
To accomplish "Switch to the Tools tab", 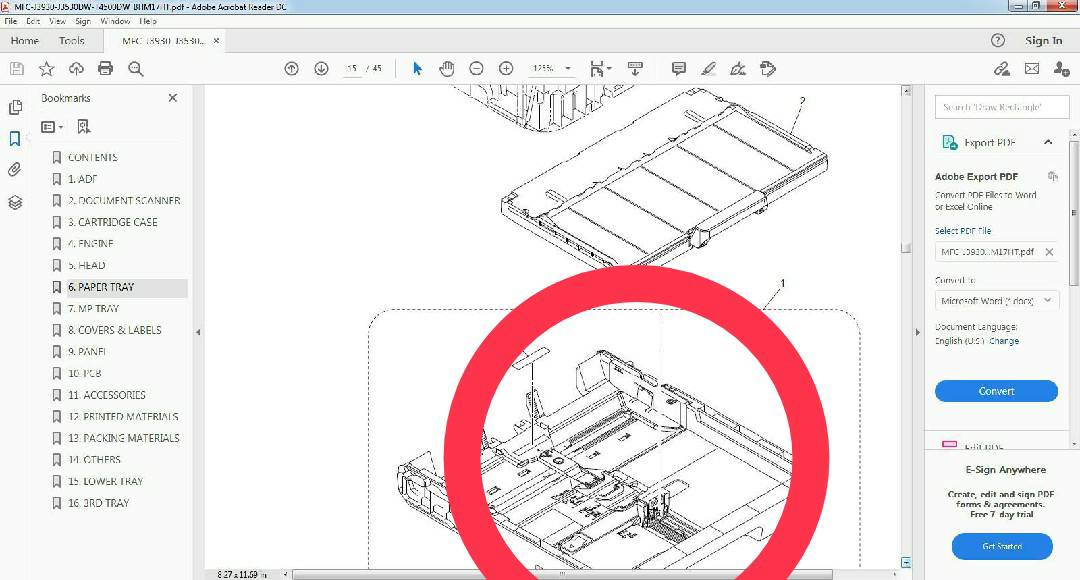I will tap(72, 41).
